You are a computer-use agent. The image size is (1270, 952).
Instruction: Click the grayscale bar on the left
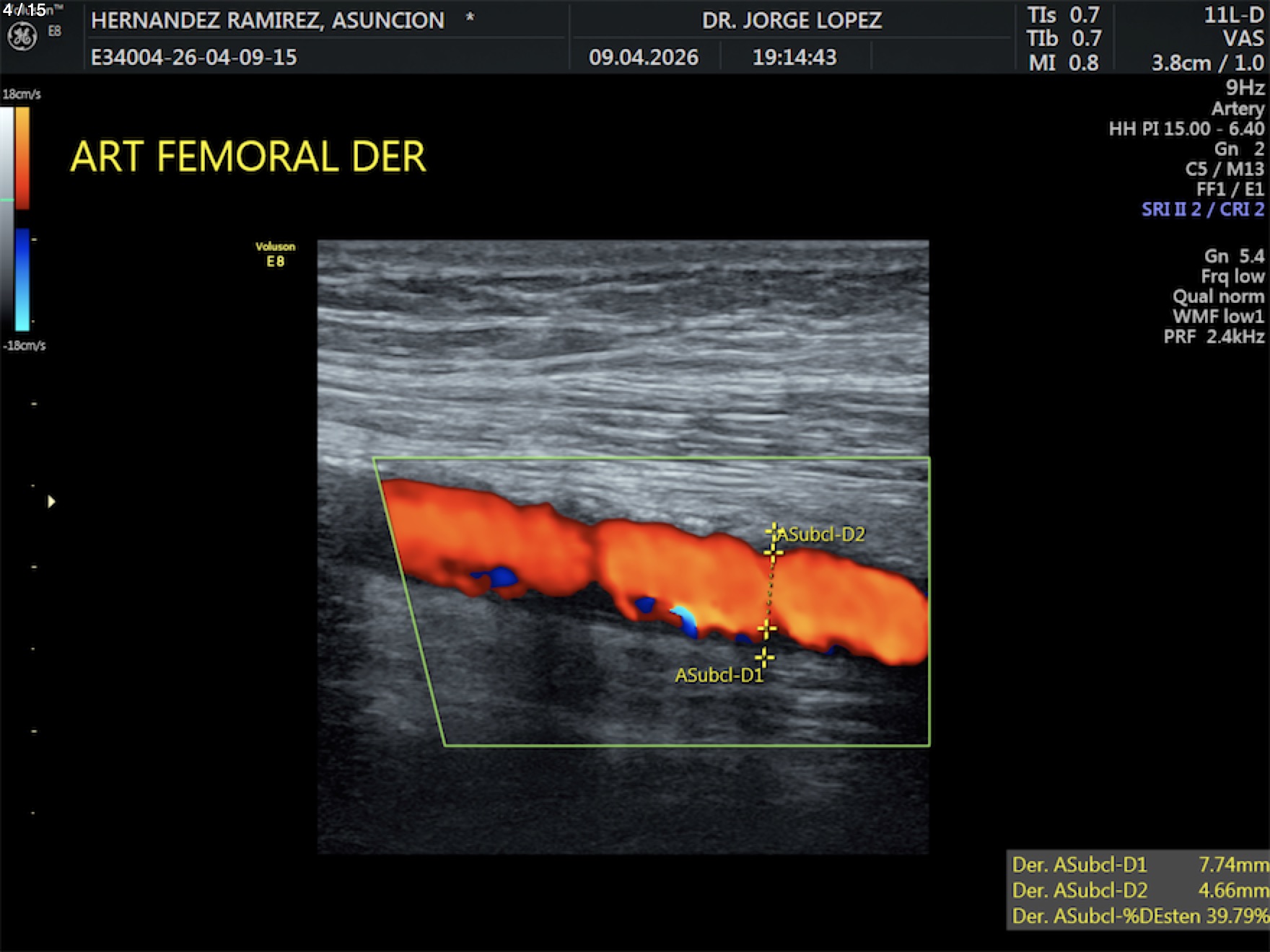[6, 216]
